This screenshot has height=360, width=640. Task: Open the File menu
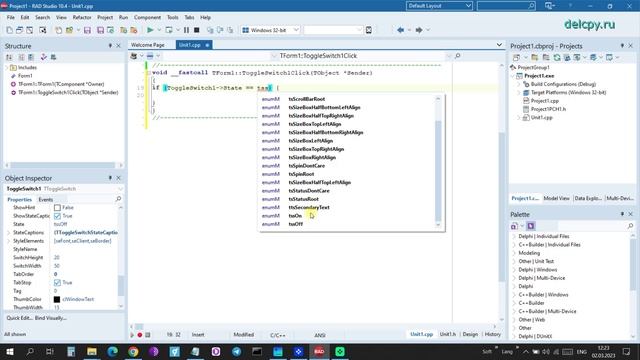tap(11, 18)
